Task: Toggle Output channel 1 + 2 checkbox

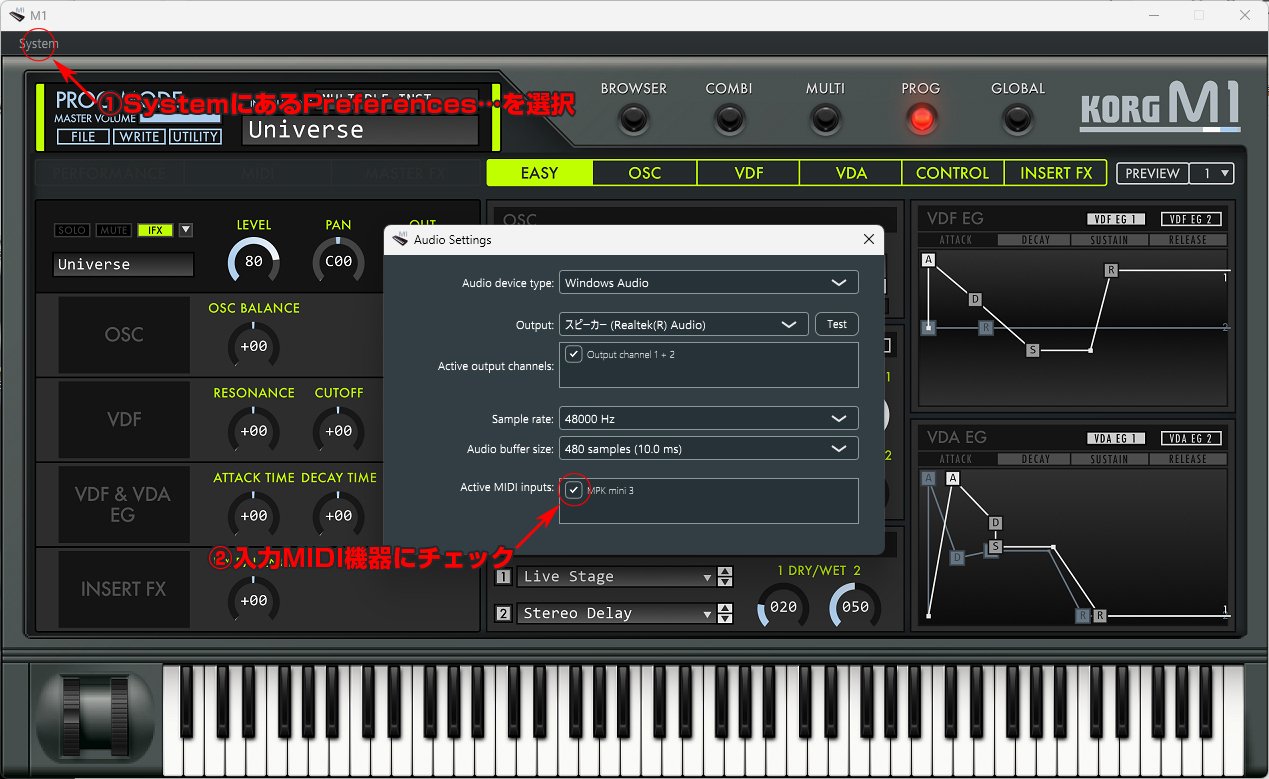Action: (x=574, y=354)
